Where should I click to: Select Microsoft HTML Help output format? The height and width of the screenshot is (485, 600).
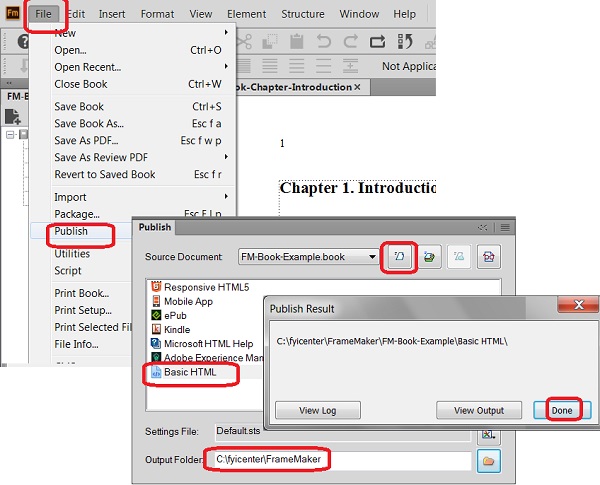202,343
